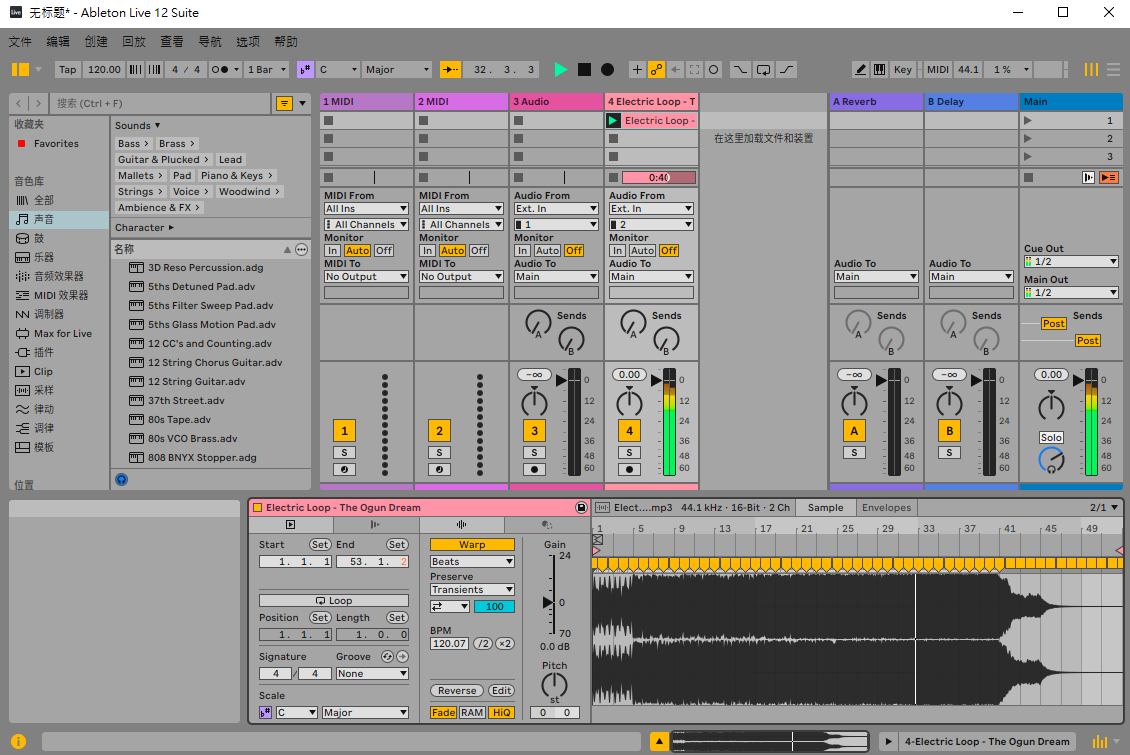
Task: Open the 创建 menu
Action: coord(96,42)
